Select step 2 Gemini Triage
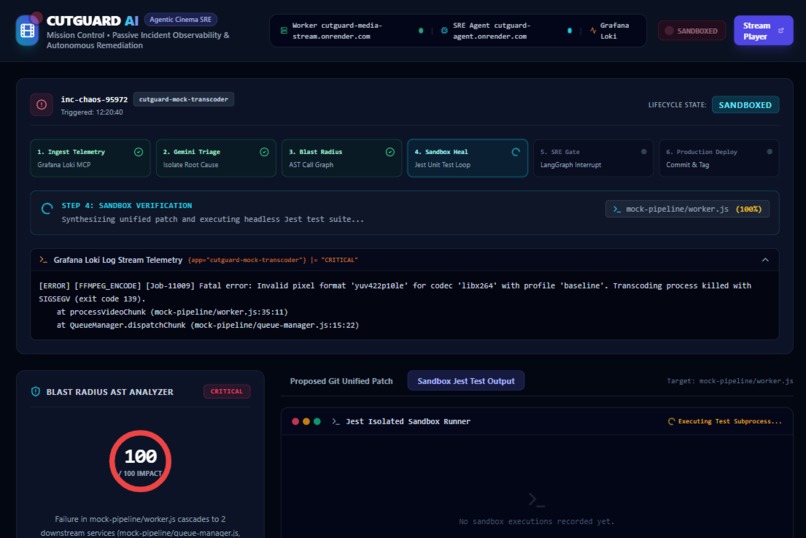This screenshot has height=538, width=806. tap(216, 158)
